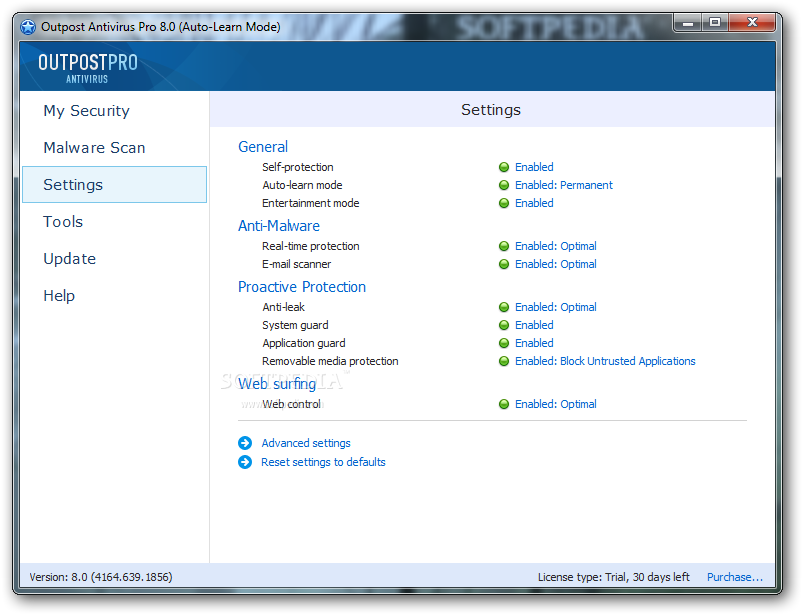Screen dimensions: 803x615
Task: Close the Outpost Antivirus window
Action: pos(752,23)
